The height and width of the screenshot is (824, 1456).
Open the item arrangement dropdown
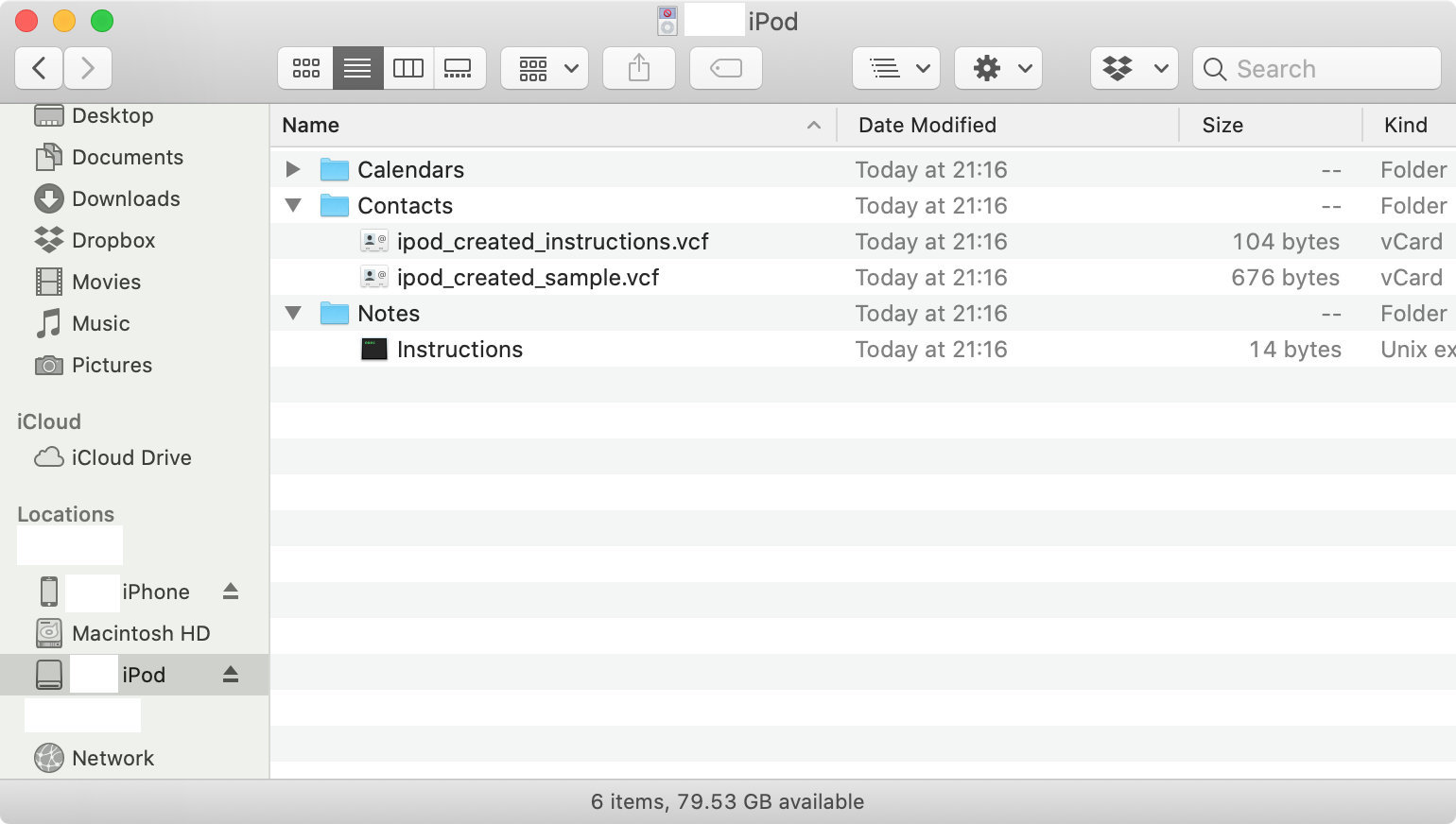pyautogui.click(x=896, y=68)
